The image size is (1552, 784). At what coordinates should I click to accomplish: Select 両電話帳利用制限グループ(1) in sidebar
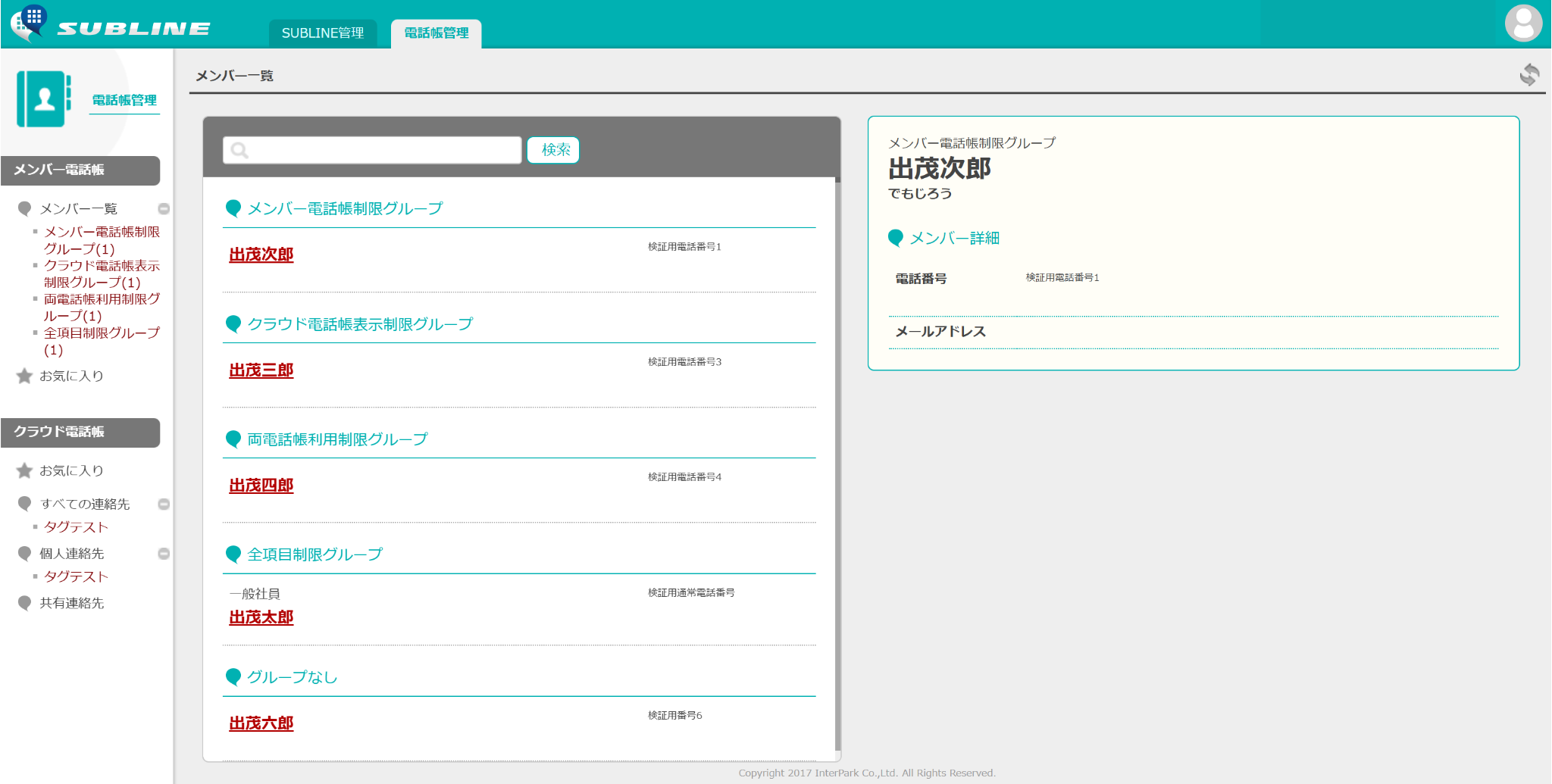(x=102, y=308)
